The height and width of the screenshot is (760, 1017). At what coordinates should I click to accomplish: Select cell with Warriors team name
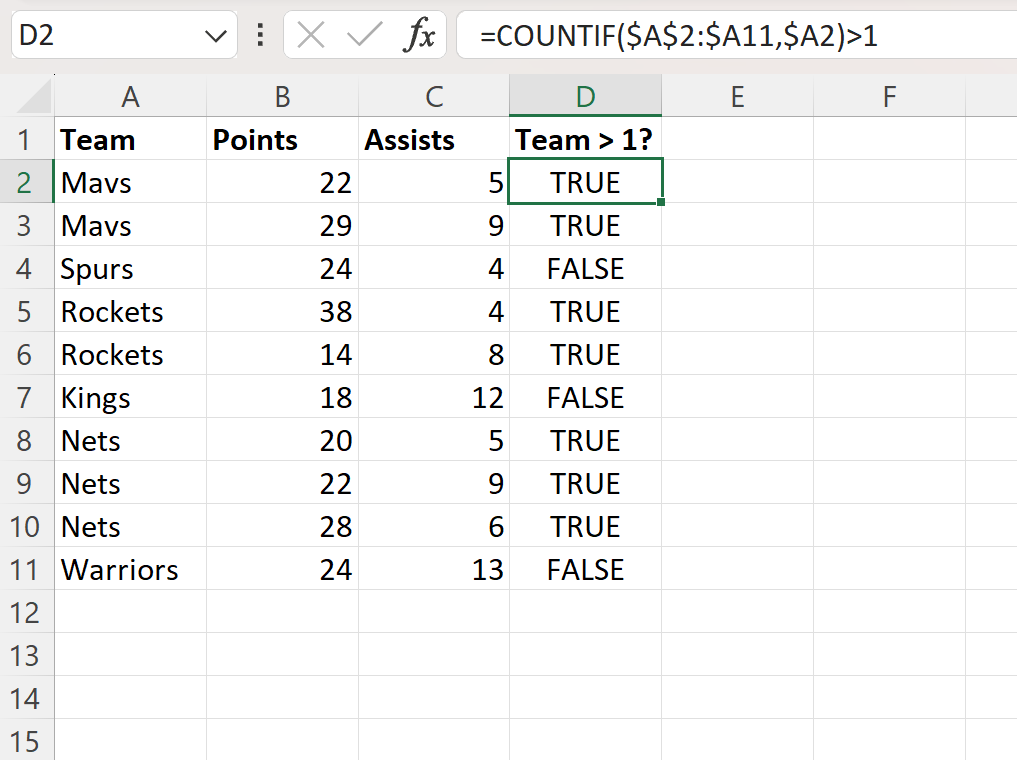point(130,569)
